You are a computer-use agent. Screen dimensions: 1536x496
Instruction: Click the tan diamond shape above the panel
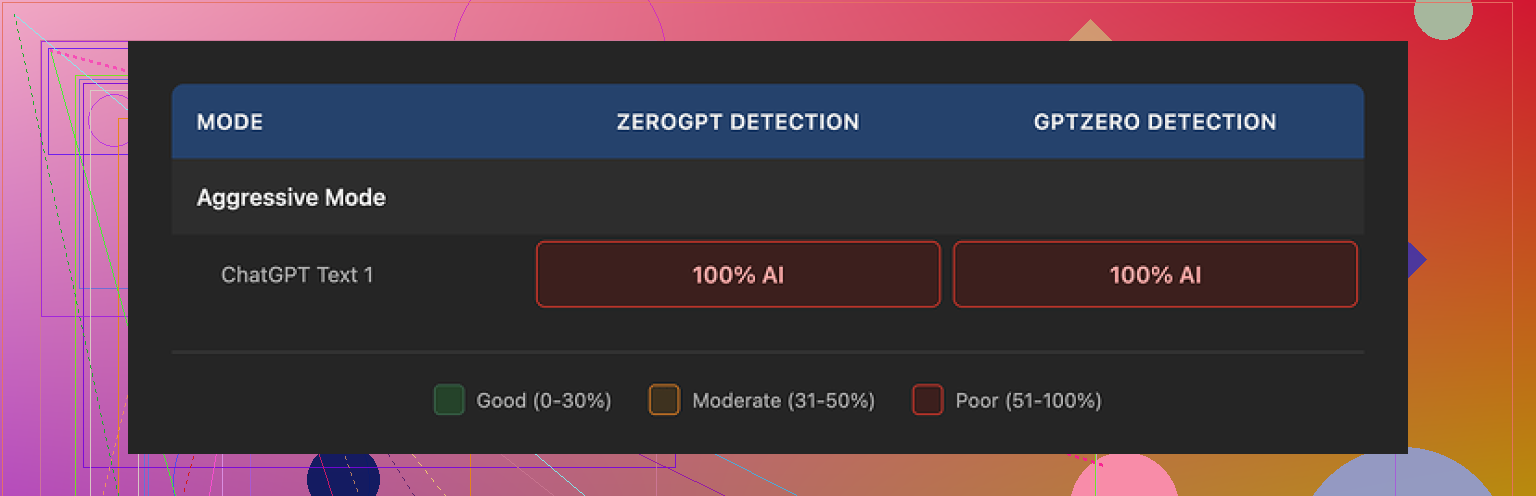(1089, 32)
